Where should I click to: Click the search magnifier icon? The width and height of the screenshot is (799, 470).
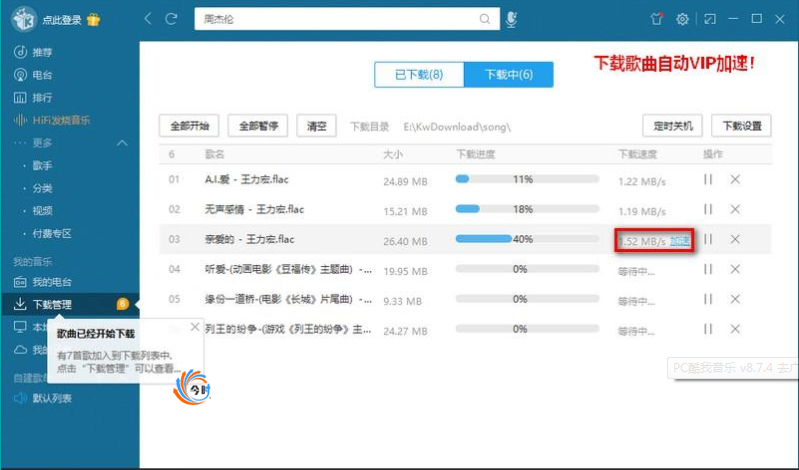[485, 19]
